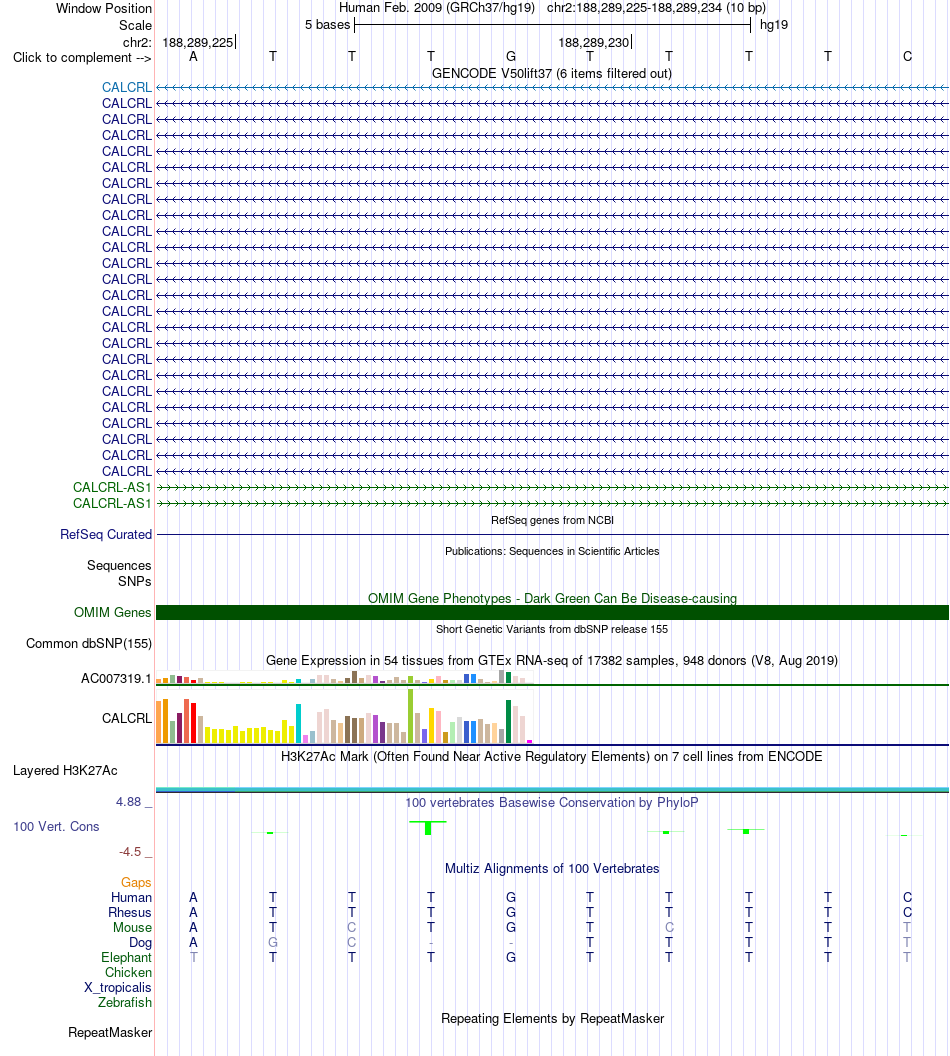950x1056 pixels.
Task: Click 'G' base in Human alignment row
Action: click(x=511, y=898)
